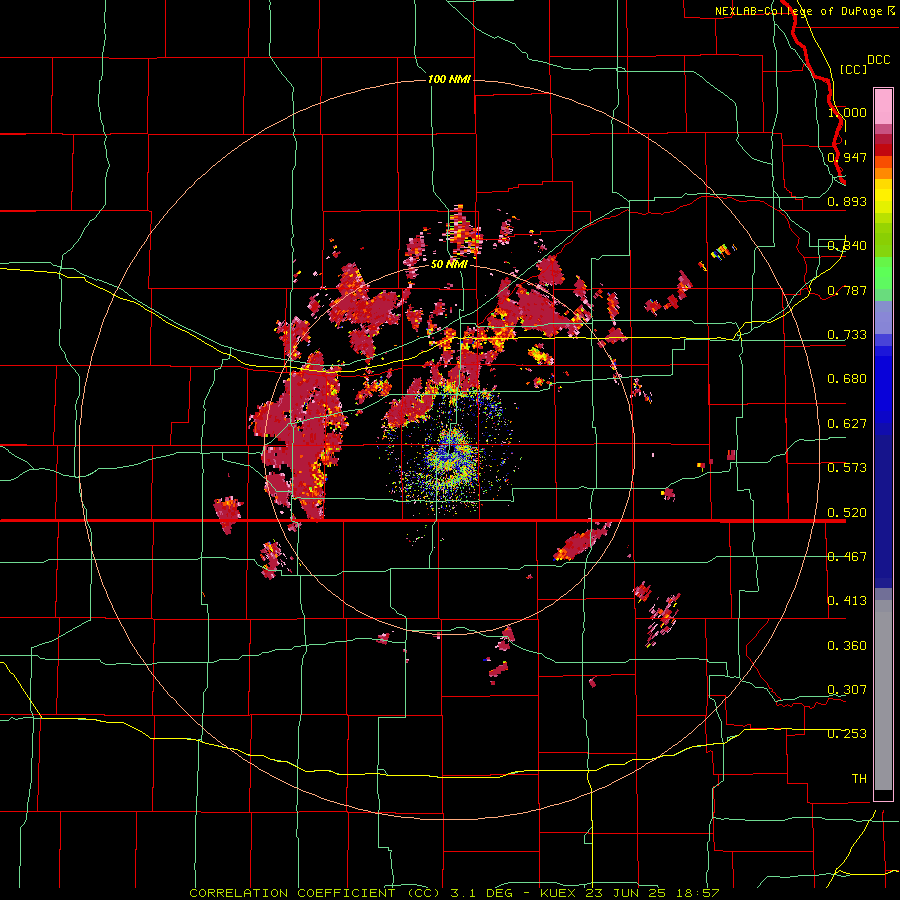900x900 pixels.
Task: Pick the gray lower segment of color bar
Action: point(883,695)
